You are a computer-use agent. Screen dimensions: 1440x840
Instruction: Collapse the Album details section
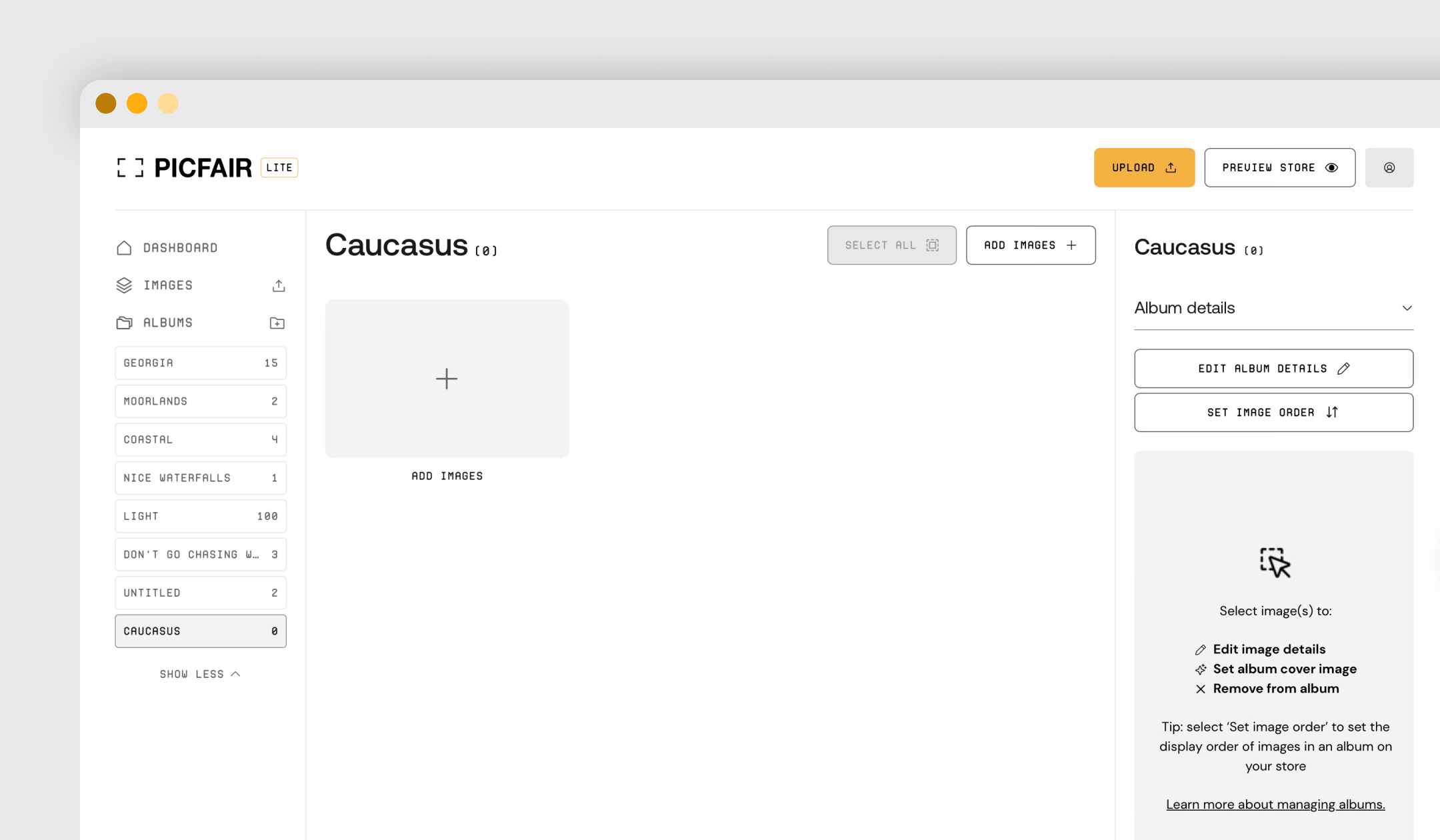[x=1407, y=308]
